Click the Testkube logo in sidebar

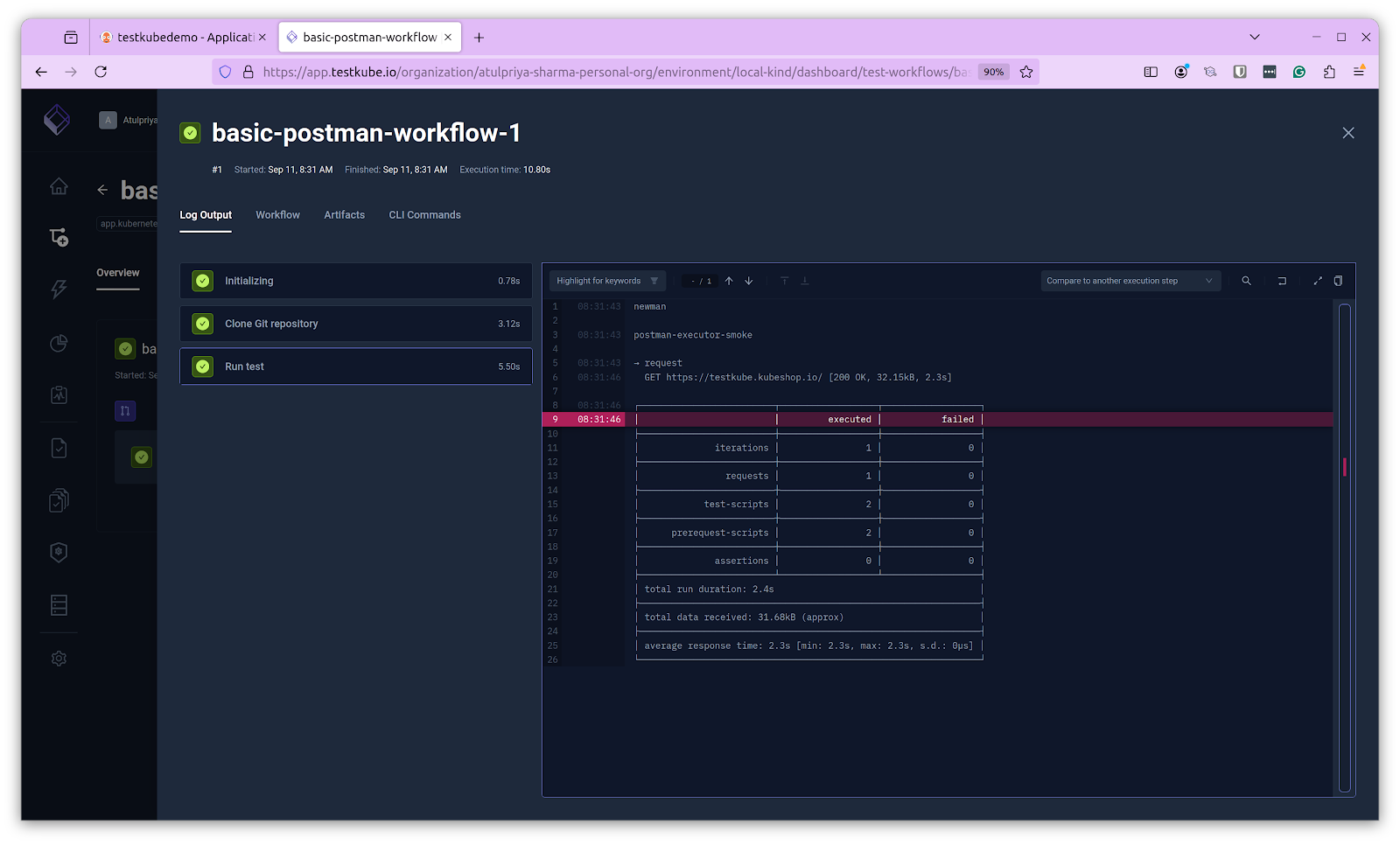(x=57, y=120)
